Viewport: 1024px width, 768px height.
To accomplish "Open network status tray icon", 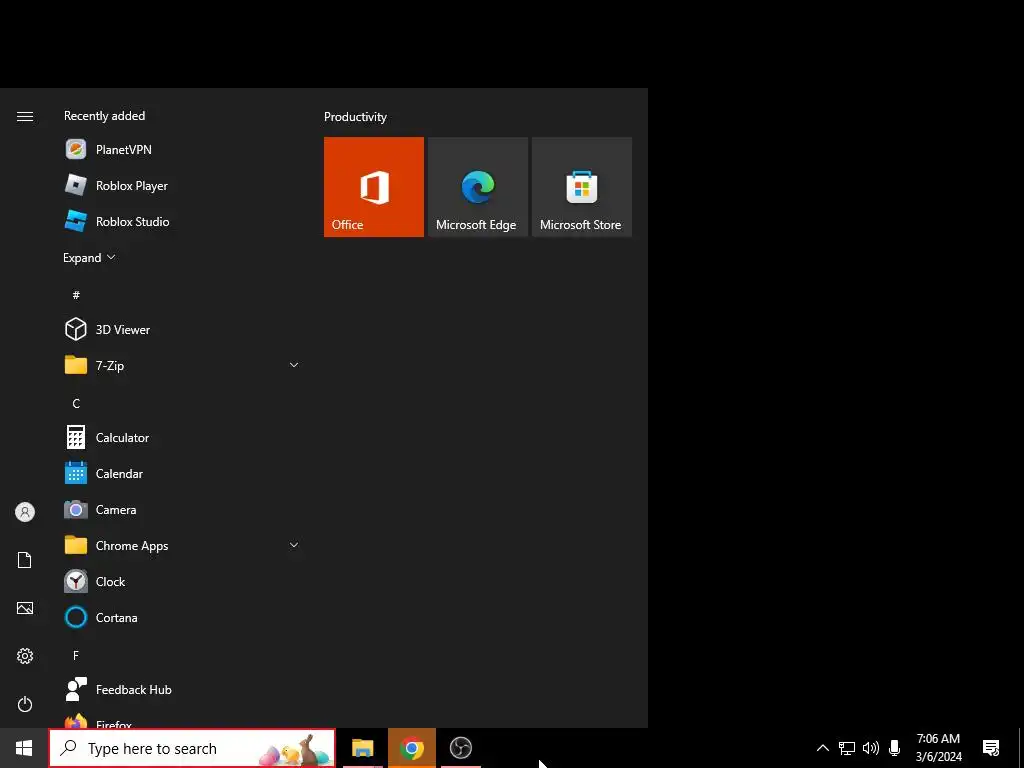I will (847, 748).
